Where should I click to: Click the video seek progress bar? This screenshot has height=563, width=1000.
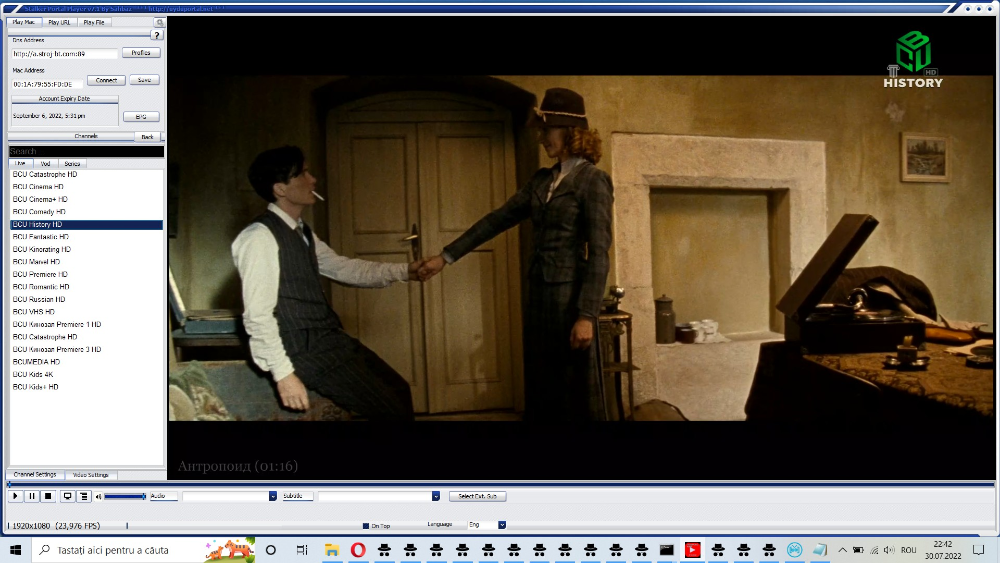pyautogui.click(x=501, y=485)
